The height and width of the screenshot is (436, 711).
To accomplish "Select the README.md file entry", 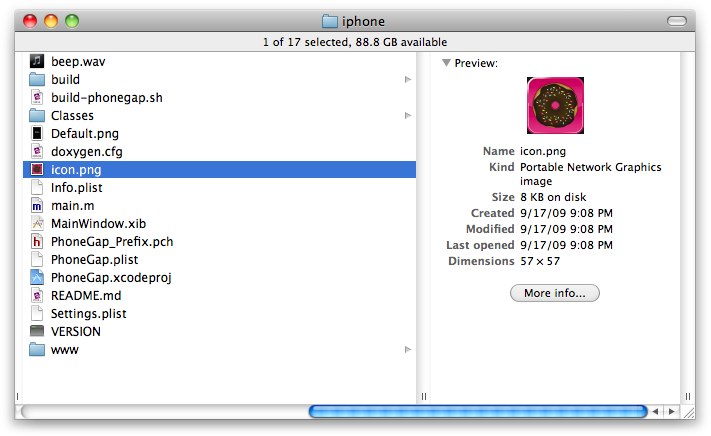I will pos(88,295).
